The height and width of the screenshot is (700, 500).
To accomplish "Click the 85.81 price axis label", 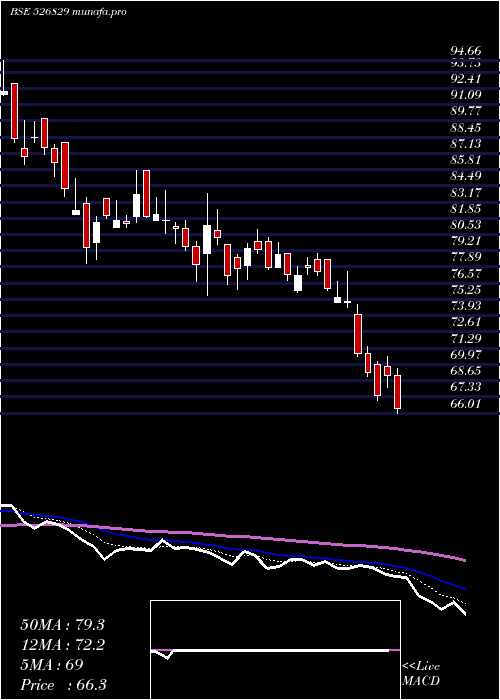I will pos(466,160).
